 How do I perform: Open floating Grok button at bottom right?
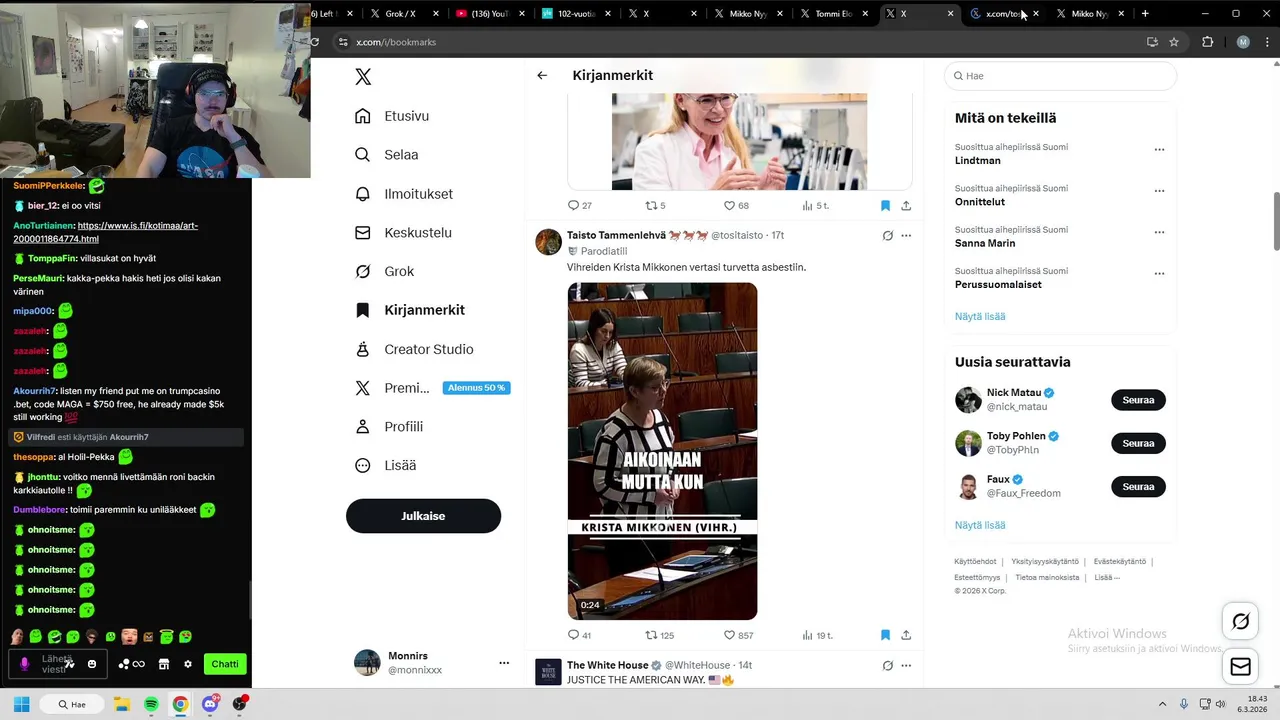[x=1241, y=622]
